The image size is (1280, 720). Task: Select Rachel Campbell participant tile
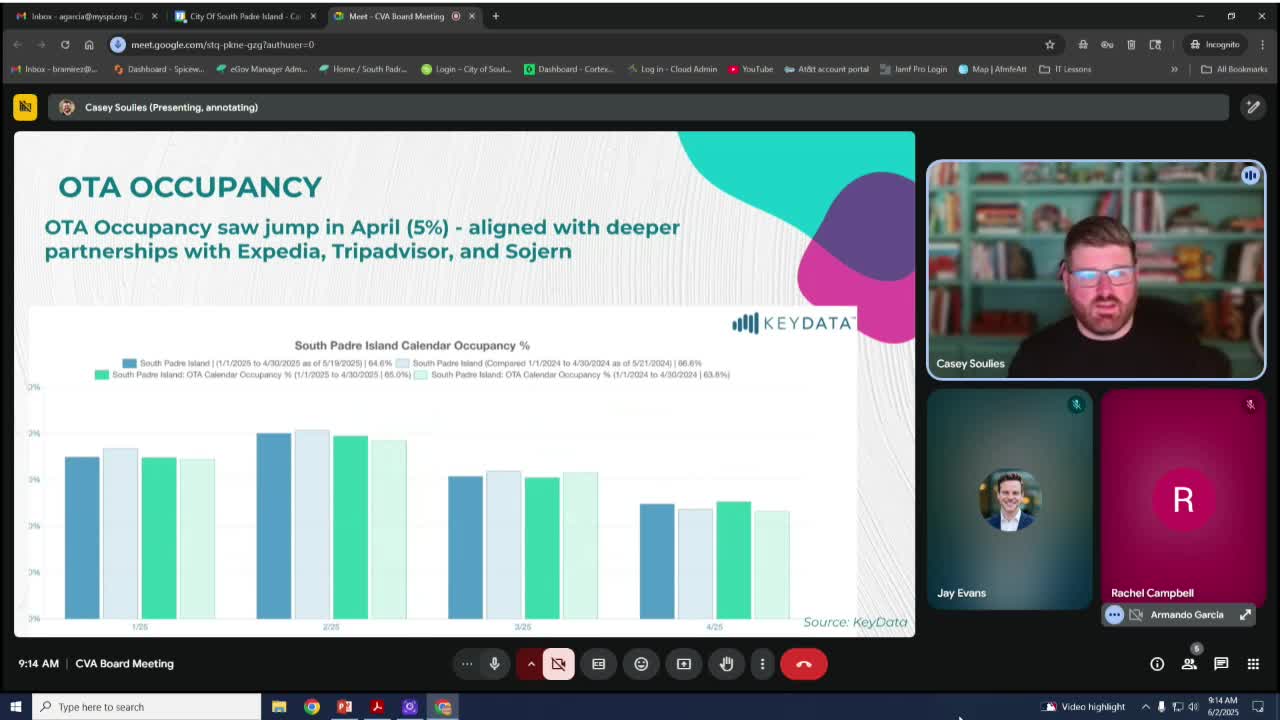pos(1183,499)
